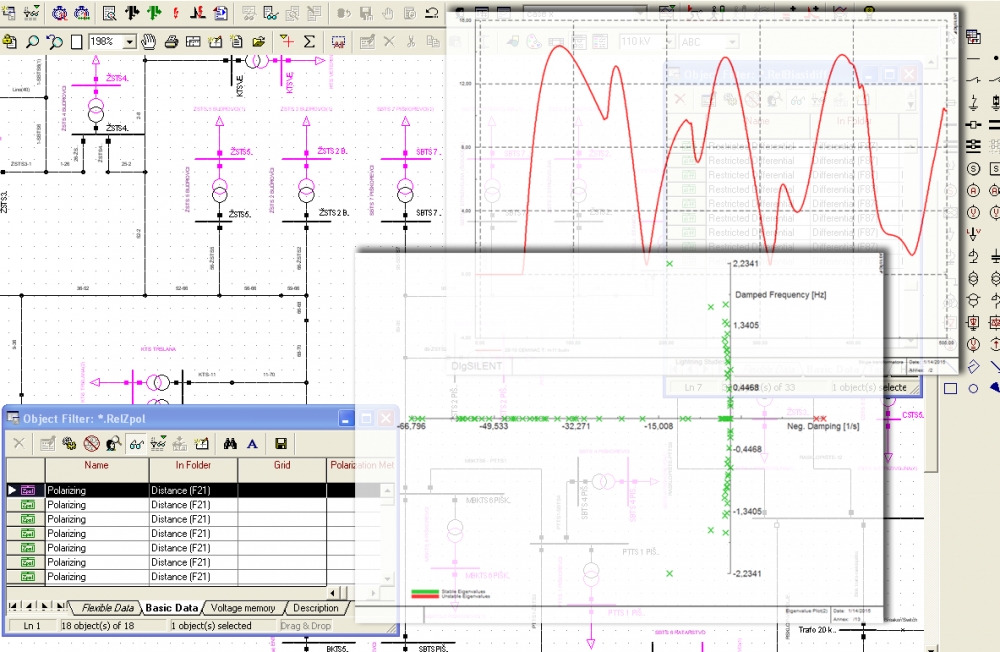Click the dashed text-box annotation icon

[338, 42]
